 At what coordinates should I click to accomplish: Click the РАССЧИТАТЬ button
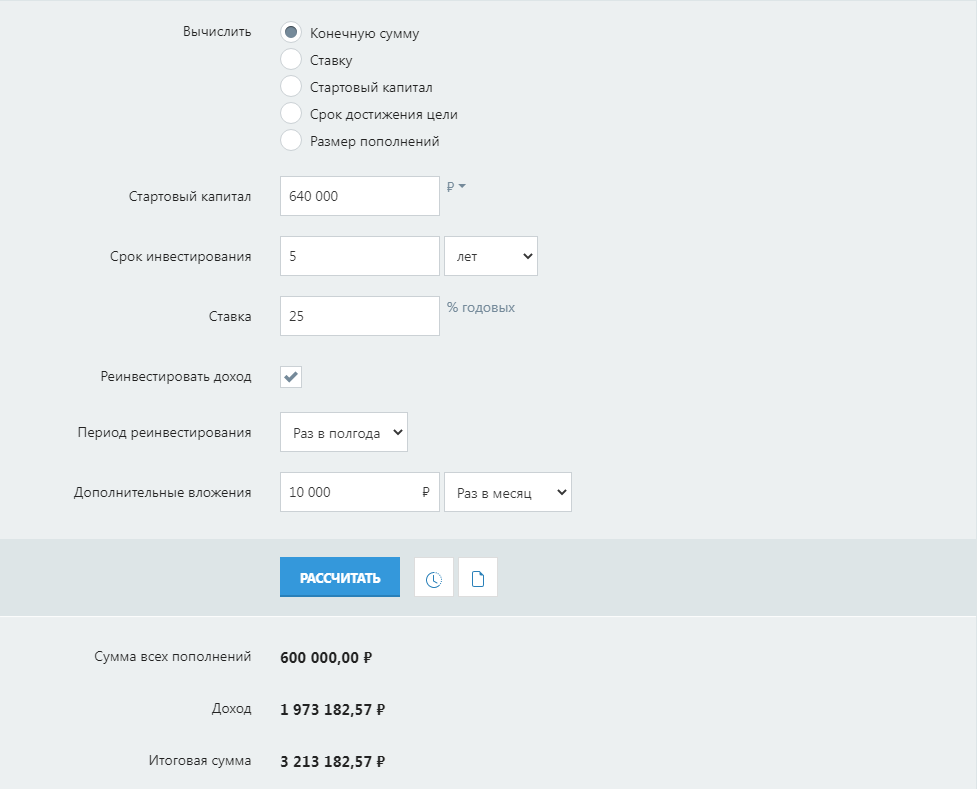click(x=340, y=577)
